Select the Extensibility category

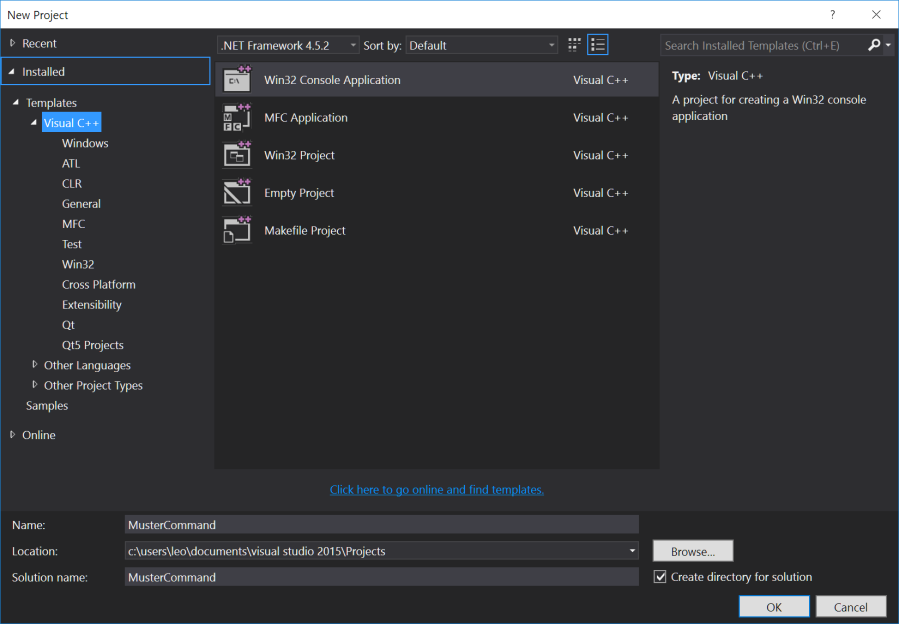[x=92, y=305]
